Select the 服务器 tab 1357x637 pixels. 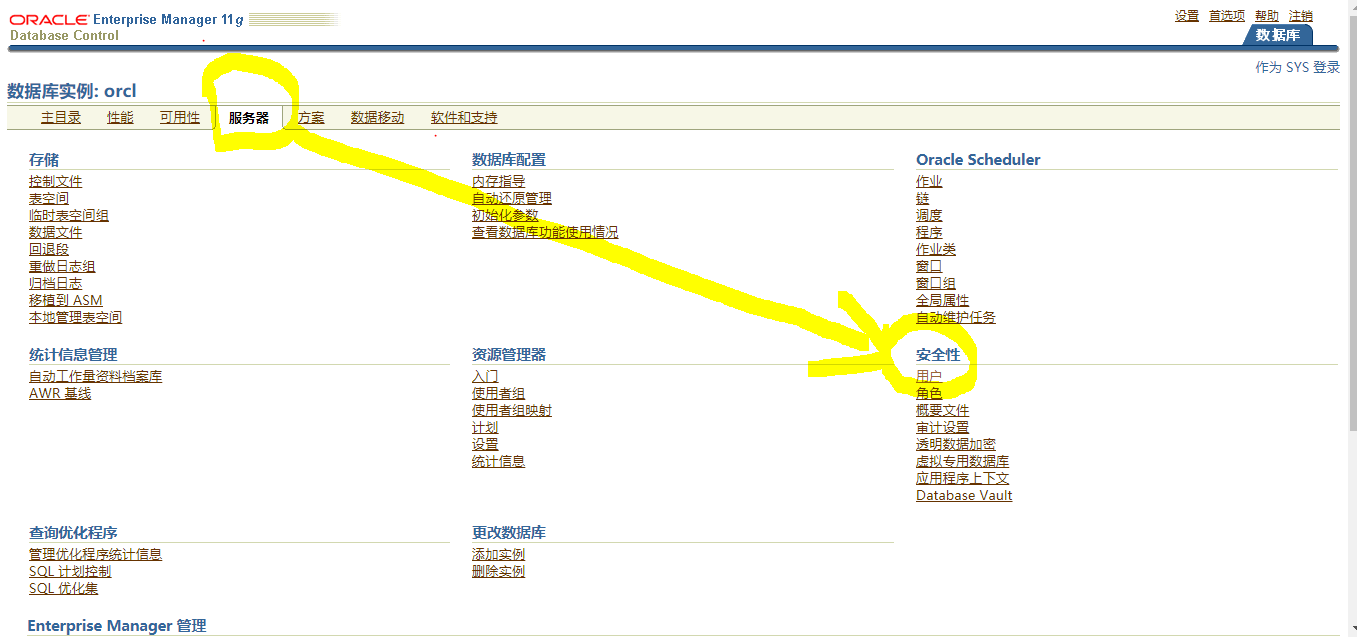tap(249, 117)
